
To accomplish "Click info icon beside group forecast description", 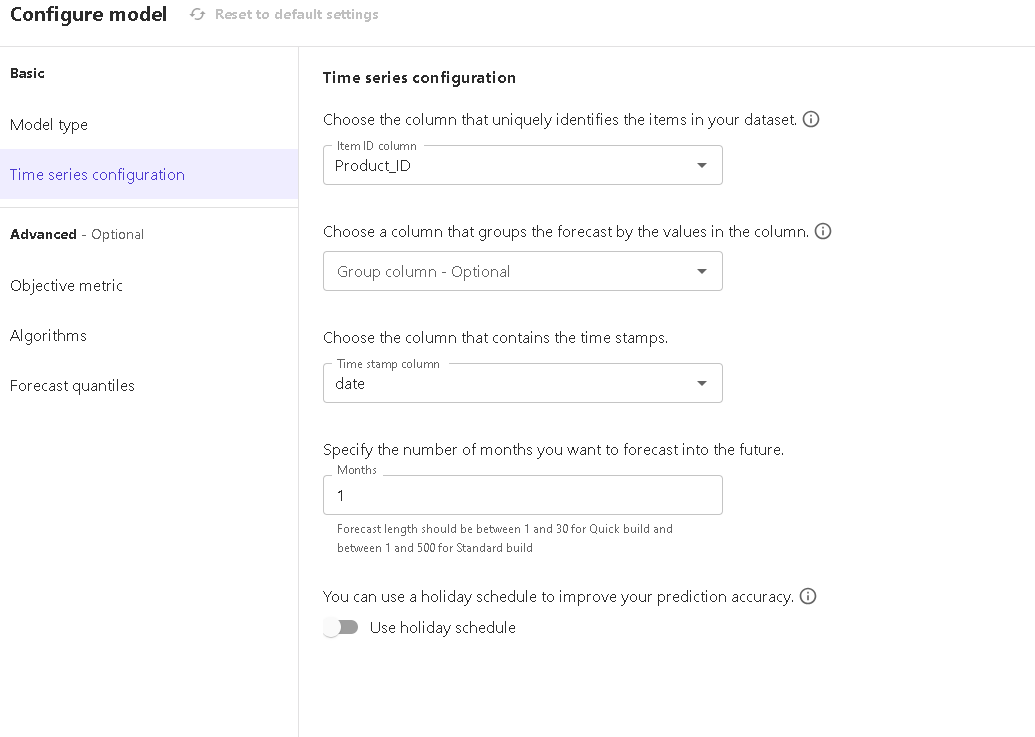I will tap(823, 231).
